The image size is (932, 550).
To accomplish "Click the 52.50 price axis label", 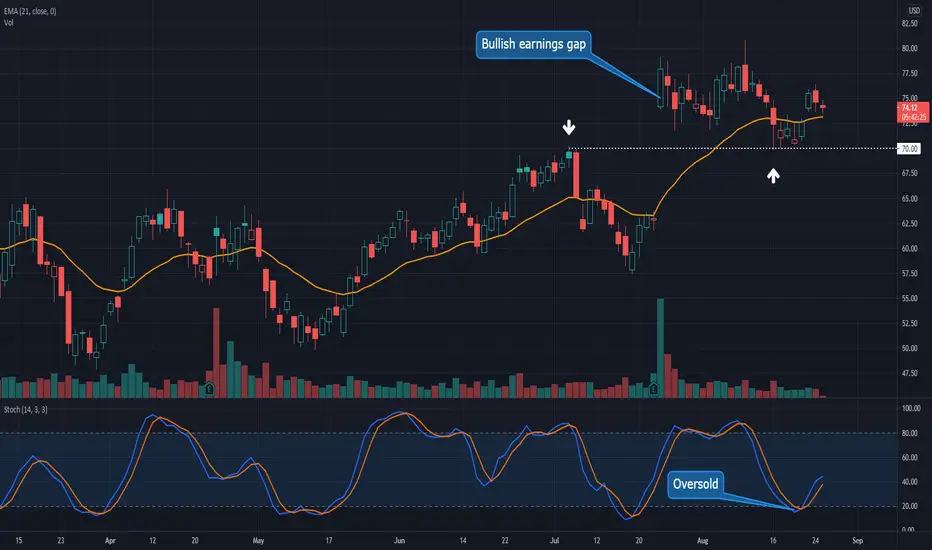I will tap(909, 323).
